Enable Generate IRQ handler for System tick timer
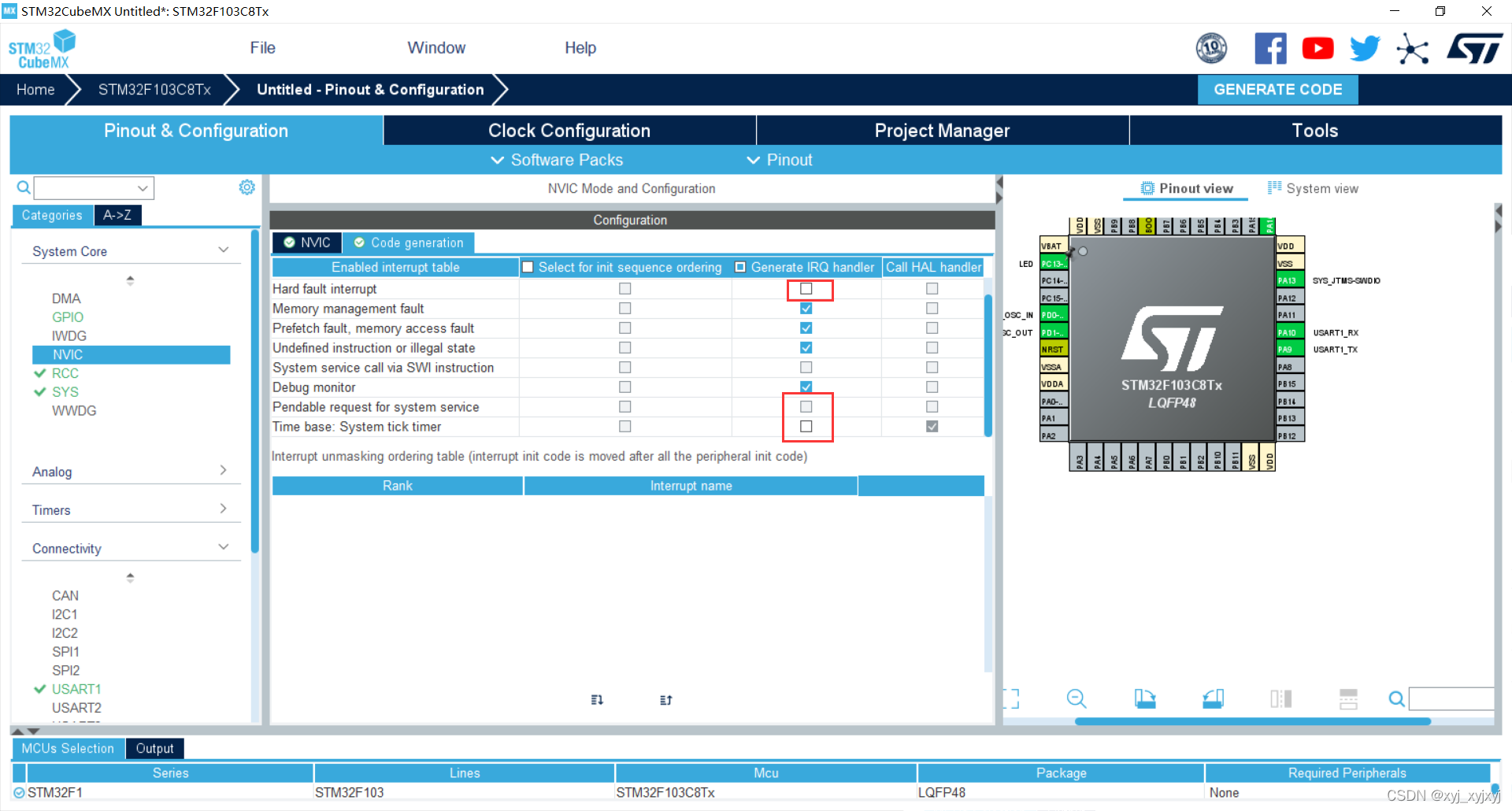1512x811 pixels. click(x=806, y=427)
